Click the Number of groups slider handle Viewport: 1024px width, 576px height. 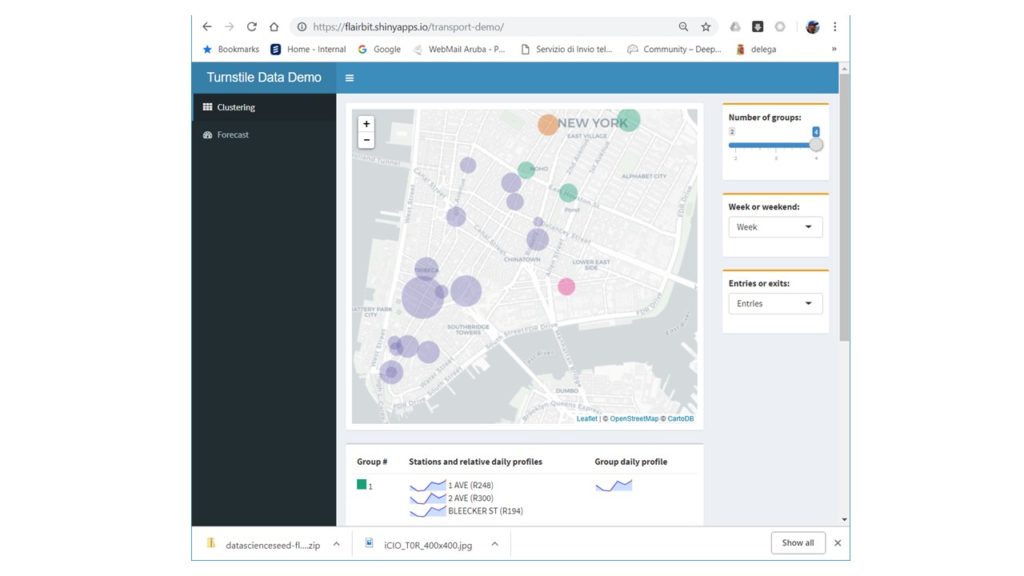(816, 145)
